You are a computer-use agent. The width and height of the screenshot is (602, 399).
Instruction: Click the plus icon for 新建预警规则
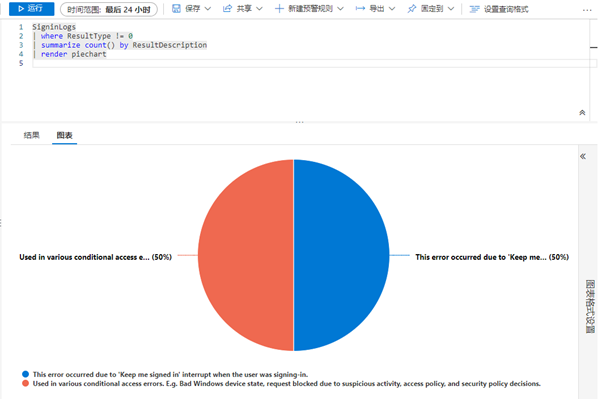[x=279, y=8]
